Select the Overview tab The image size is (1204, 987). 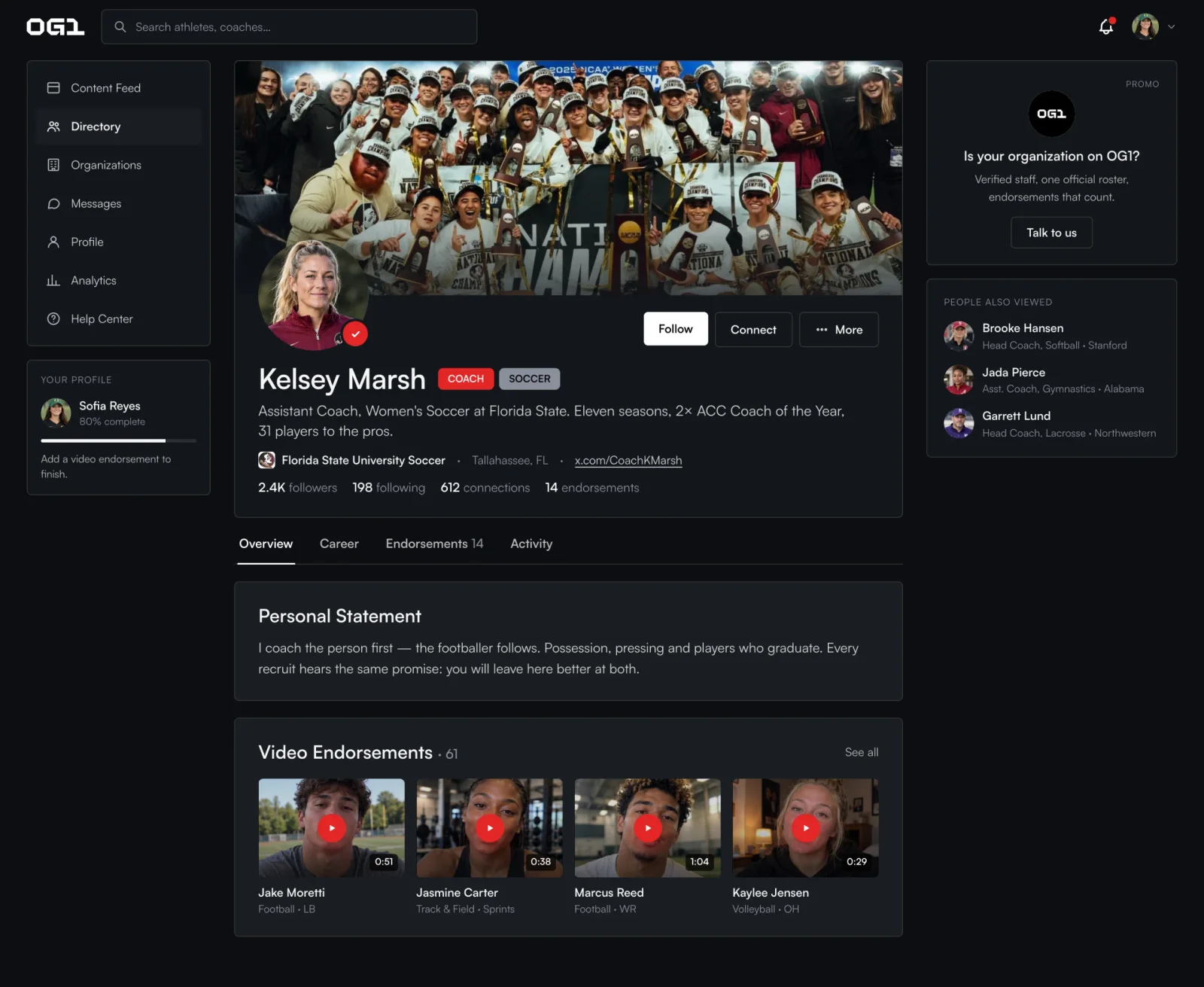(266, 544)
